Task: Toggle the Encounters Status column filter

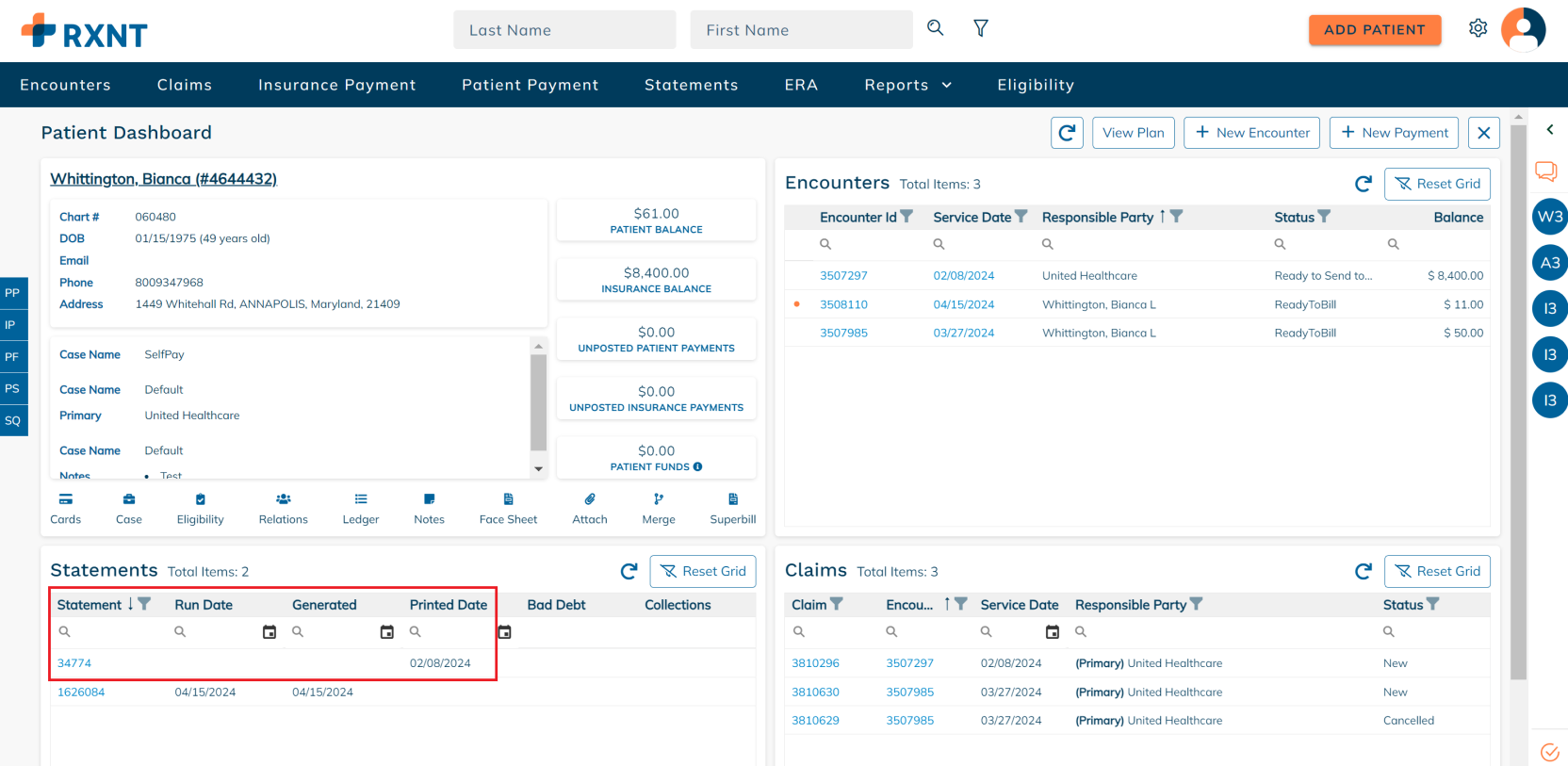Action: (1324, 217)
